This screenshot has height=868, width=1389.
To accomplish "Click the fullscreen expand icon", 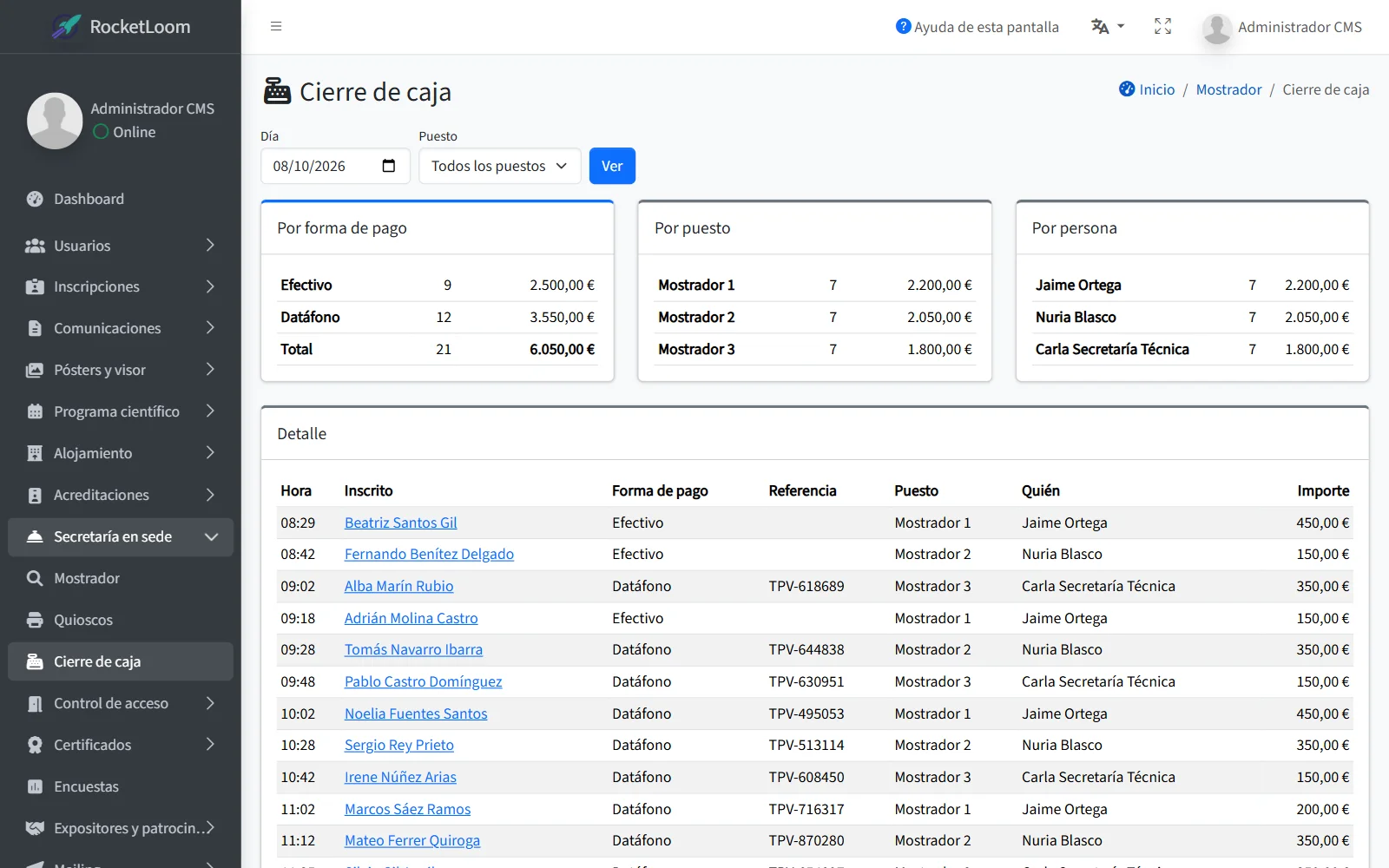I will pyautogui.click(x=1162, y=26).
